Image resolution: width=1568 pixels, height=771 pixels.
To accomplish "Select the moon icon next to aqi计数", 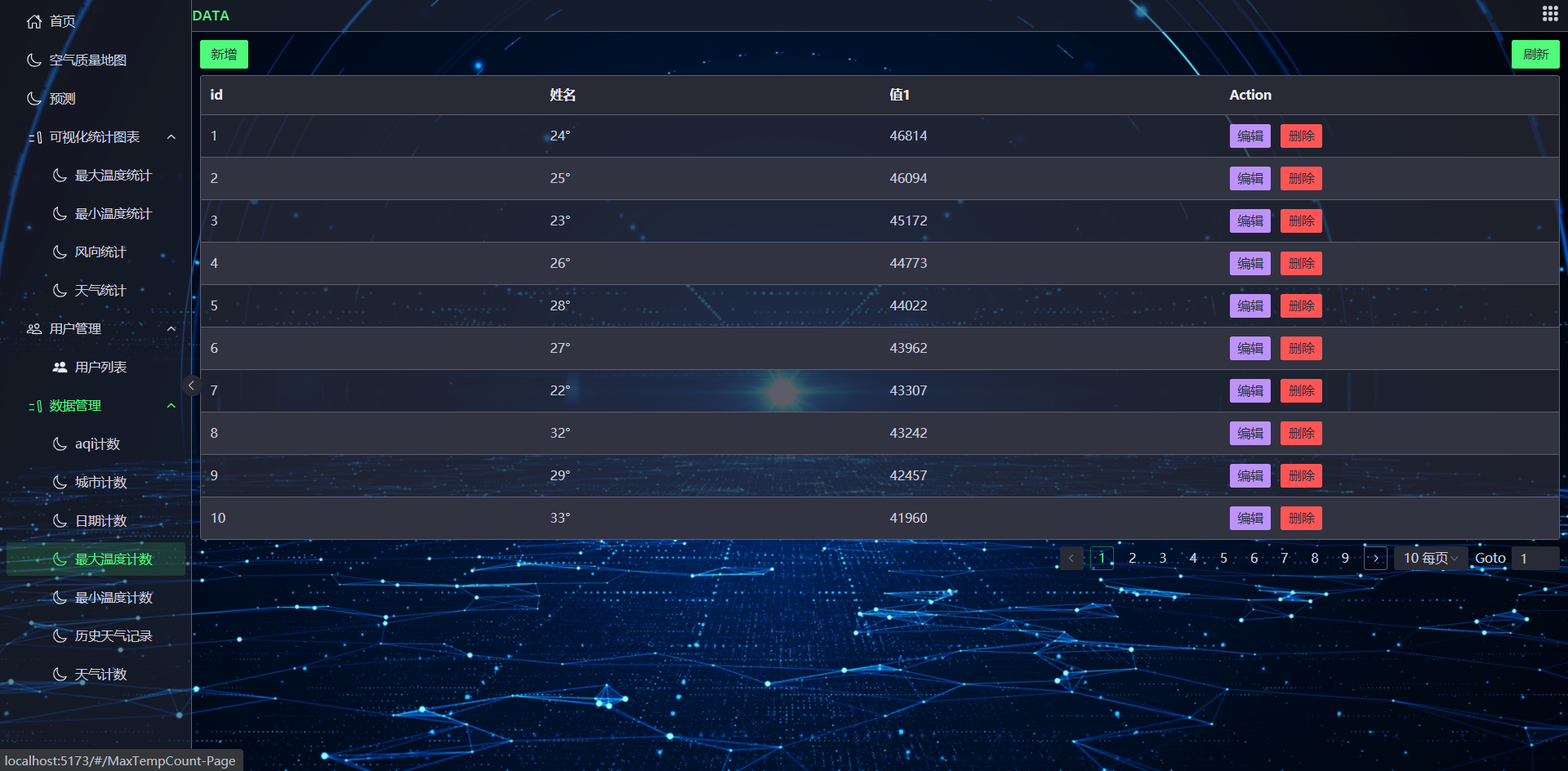I will [58, 443].
